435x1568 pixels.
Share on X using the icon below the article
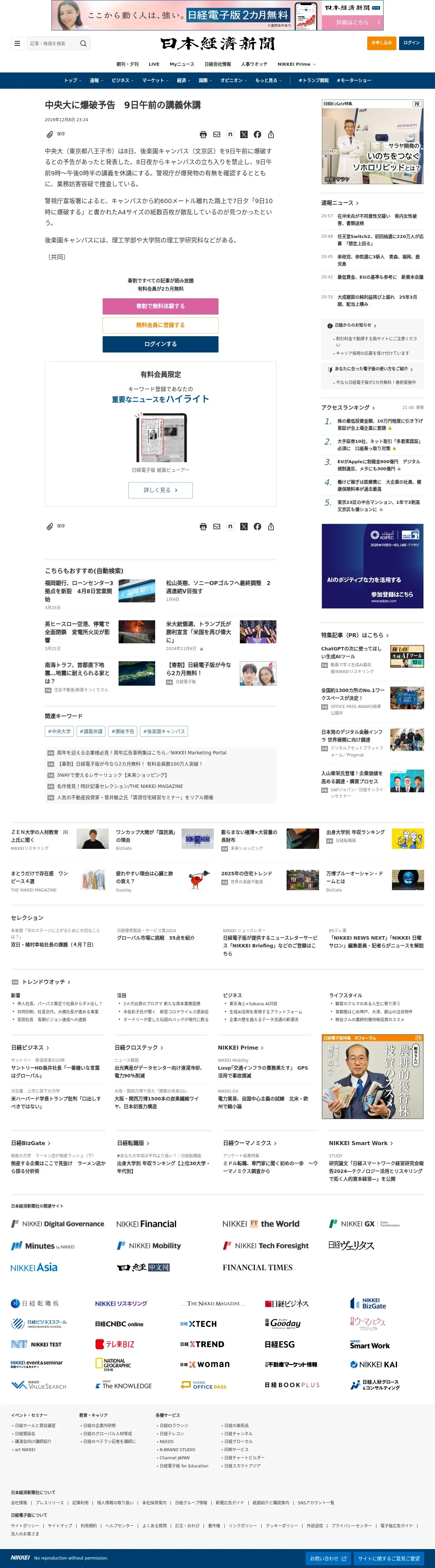click(244, 527)
